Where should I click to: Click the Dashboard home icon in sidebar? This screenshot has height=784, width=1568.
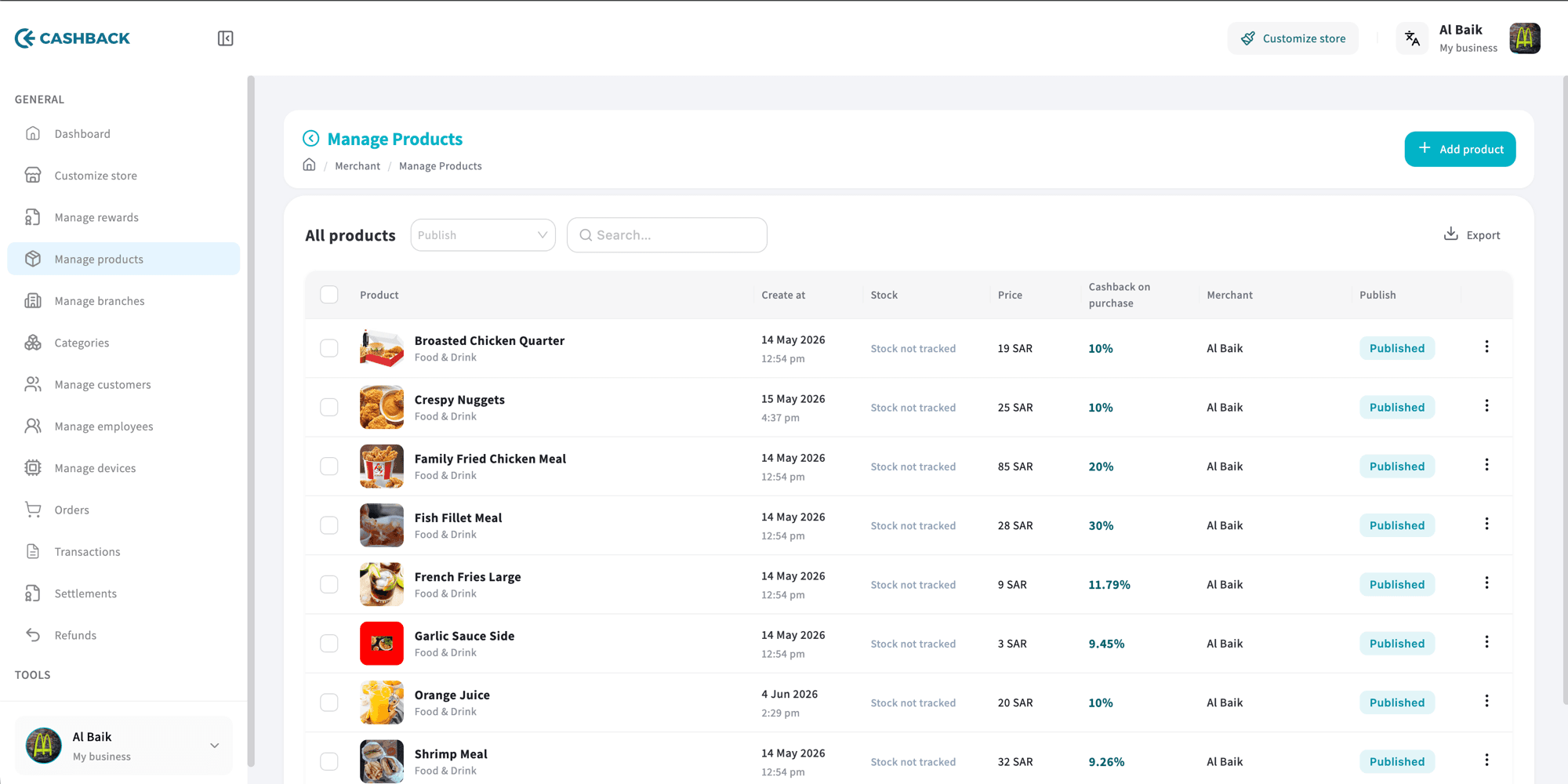click(33, 133)
